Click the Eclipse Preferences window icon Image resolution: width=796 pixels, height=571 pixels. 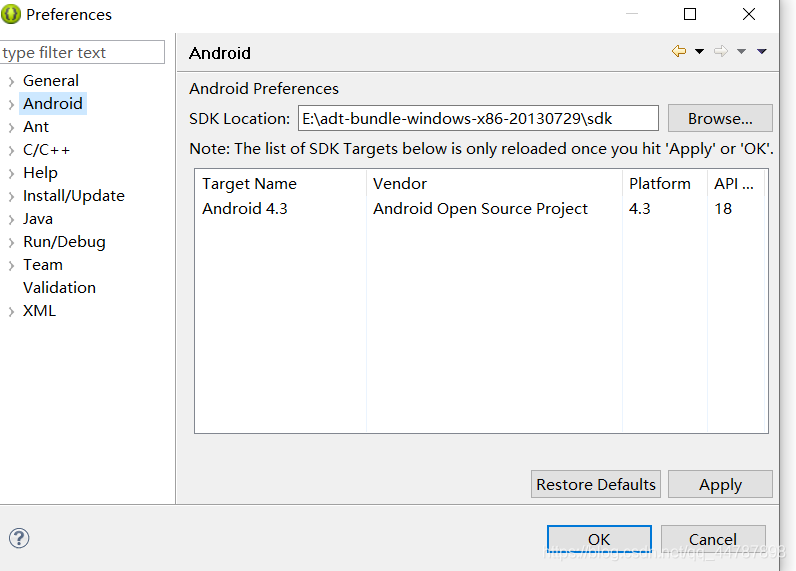(11, 14)
